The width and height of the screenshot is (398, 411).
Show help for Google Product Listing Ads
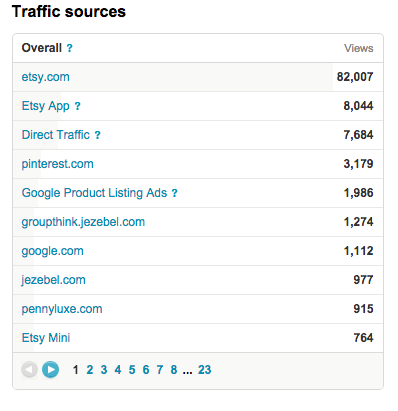(174, 193)
